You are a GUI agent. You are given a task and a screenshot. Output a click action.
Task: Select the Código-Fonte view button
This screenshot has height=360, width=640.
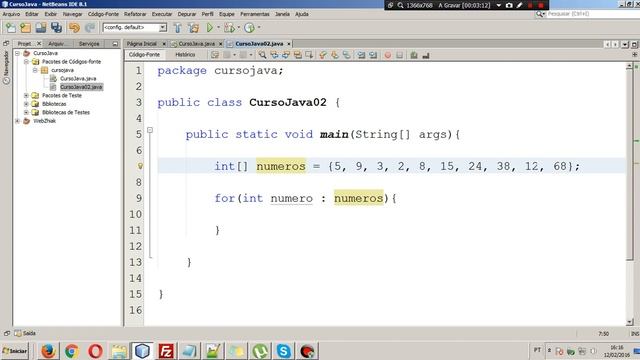pos(144,55)
